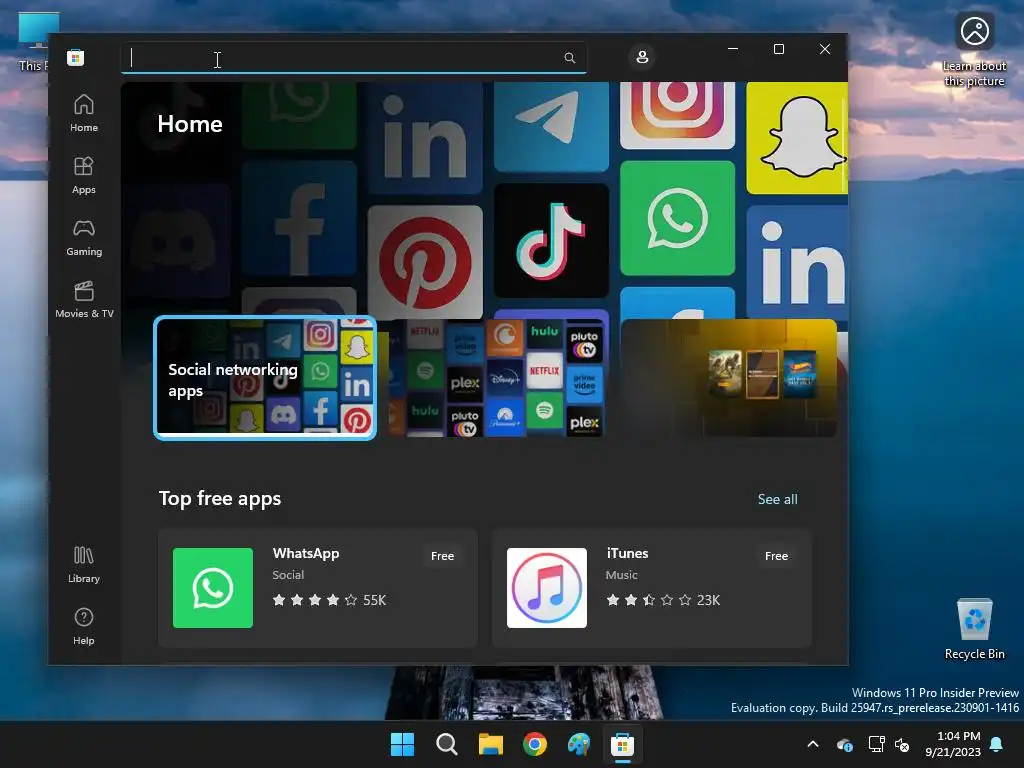Close the Microsoft Store window

(x=825, y=49)
